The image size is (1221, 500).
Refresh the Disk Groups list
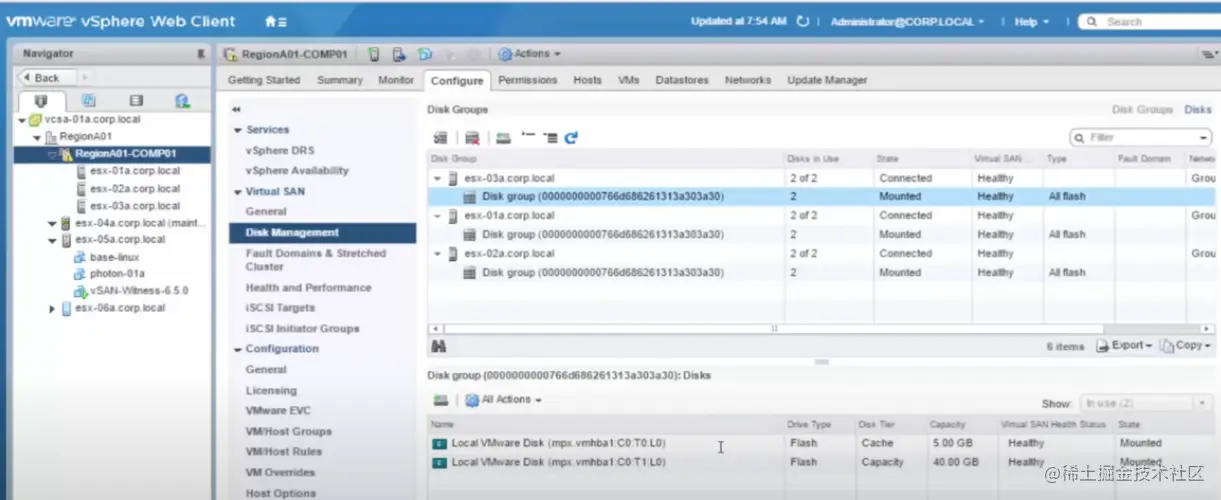click(x=571, y=138)
